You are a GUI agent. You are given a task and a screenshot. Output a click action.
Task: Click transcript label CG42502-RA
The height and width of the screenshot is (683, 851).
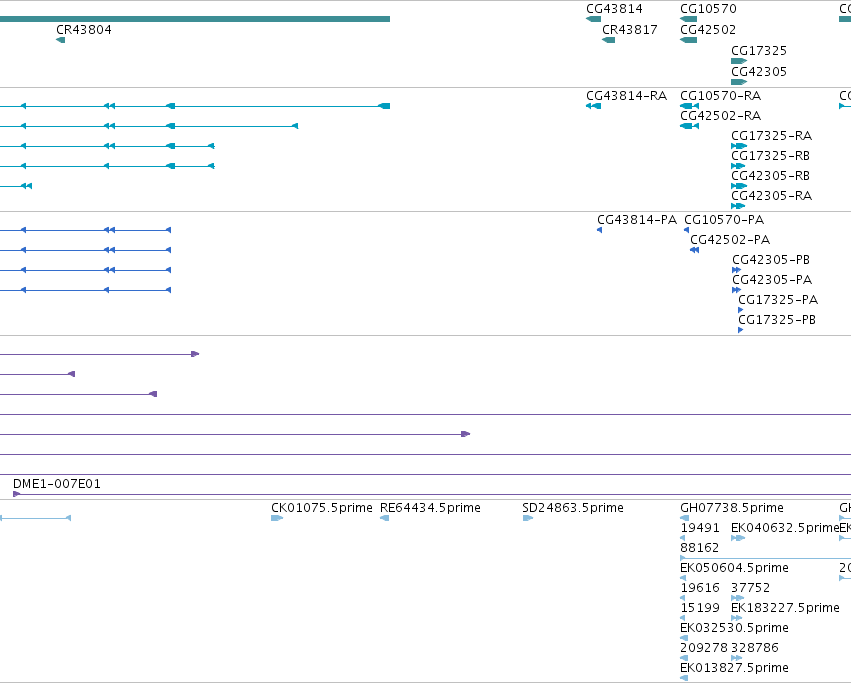[721, 116]
